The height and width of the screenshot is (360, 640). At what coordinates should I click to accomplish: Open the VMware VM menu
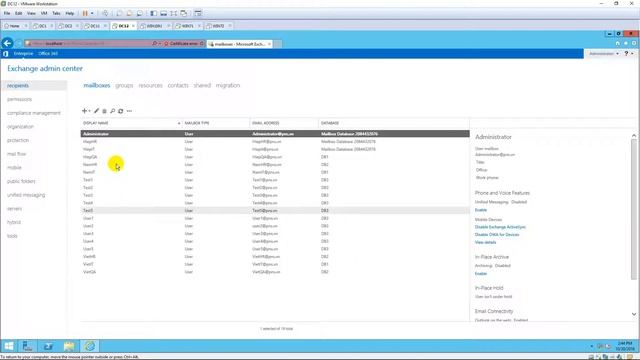tap(44, 13)
